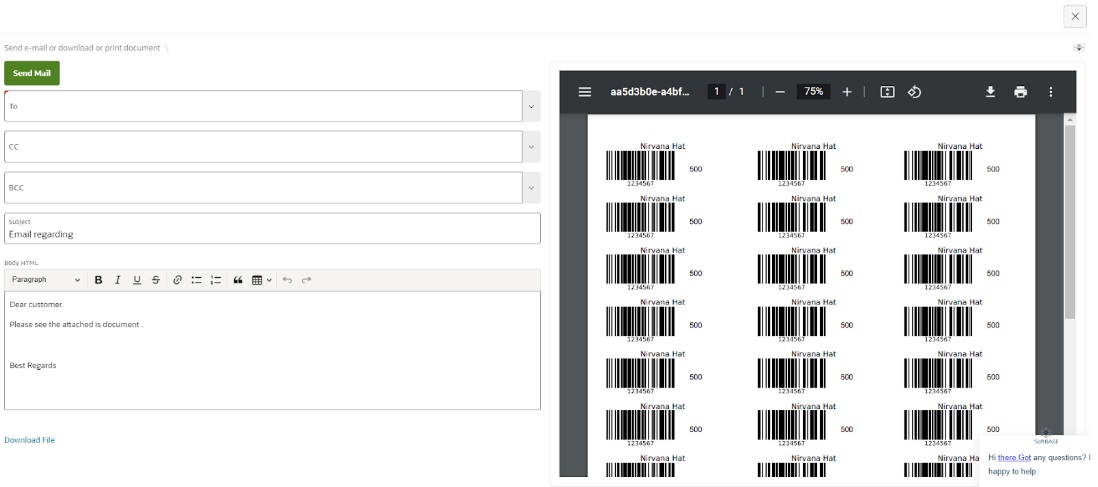The height and width of the screenshot is (487, 1098).
Task: Download the PDF from viewer toolbar
Action: pos(991,92)
